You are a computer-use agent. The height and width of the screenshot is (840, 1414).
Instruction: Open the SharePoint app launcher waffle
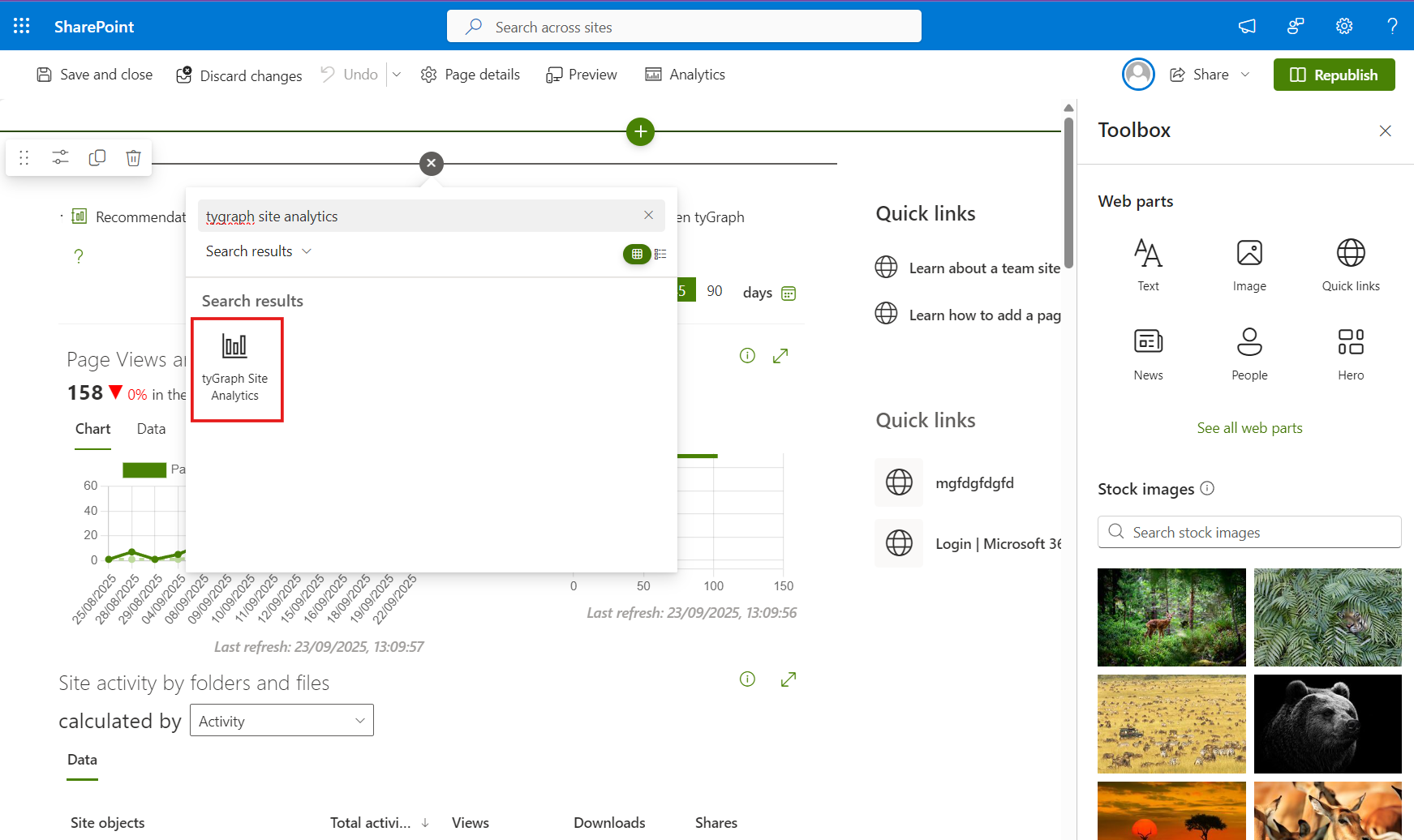click(x=22, y=26)
